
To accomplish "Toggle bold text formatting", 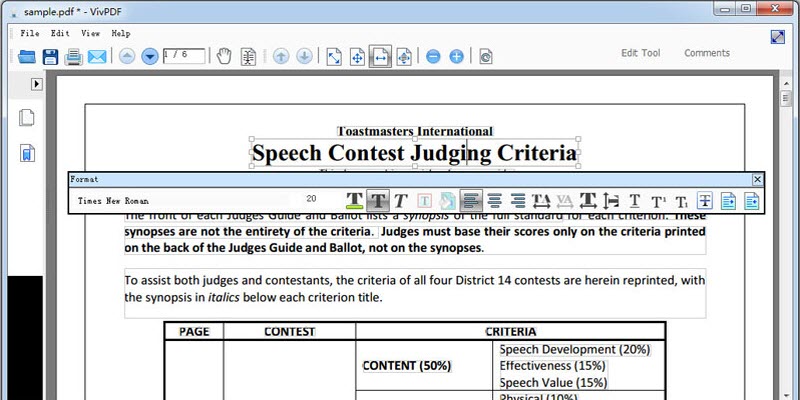I will pyautogui.click(x=378, y=200).
